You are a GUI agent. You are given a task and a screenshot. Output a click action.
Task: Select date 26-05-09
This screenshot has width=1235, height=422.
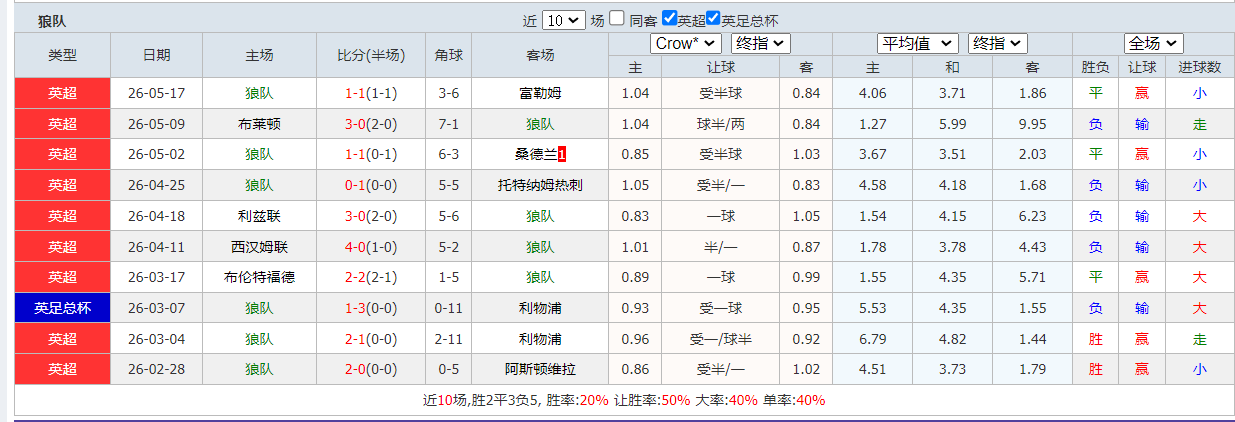157,125
